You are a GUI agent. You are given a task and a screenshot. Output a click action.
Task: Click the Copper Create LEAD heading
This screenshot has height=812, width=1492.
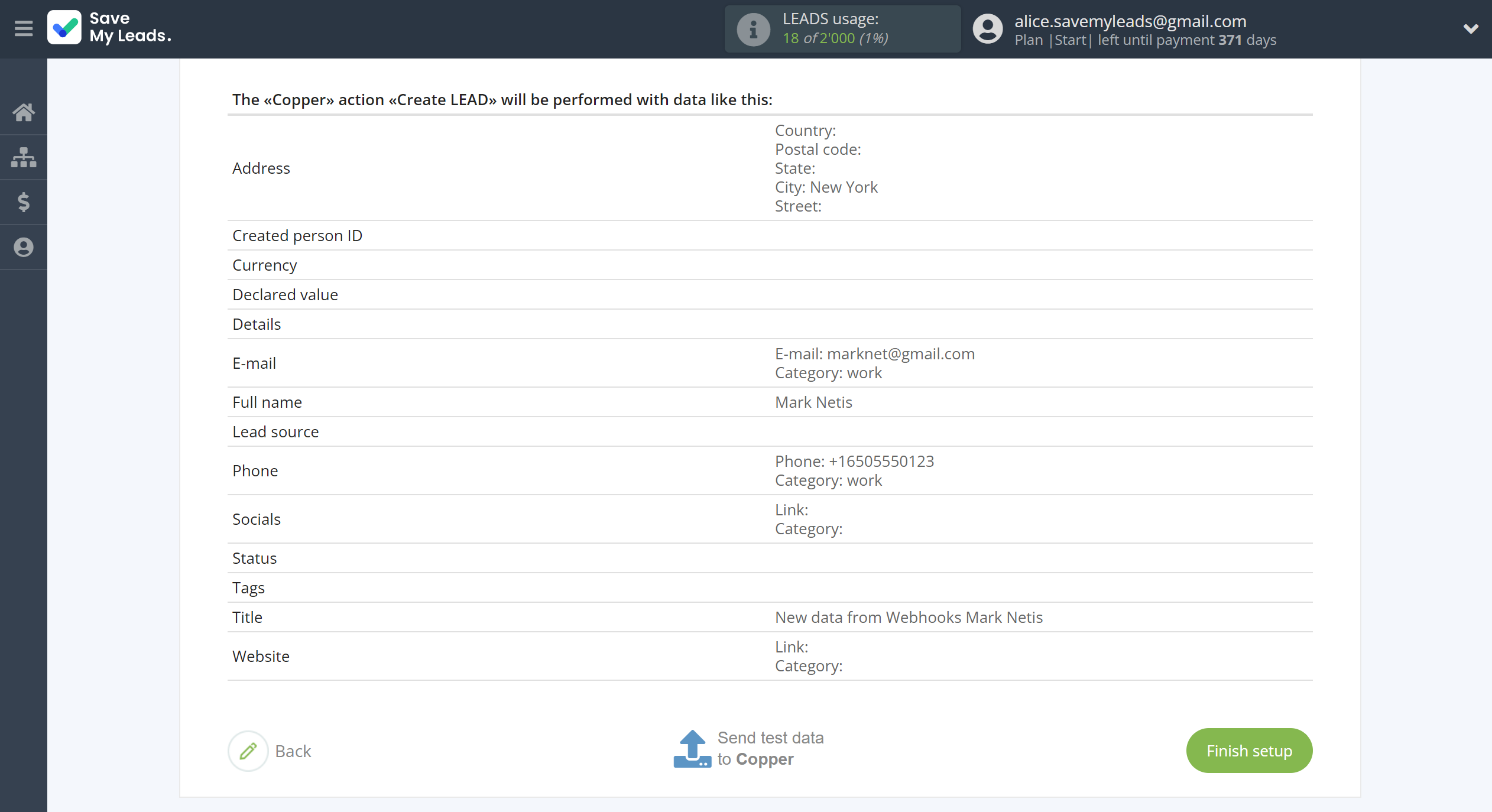[502, 100]
